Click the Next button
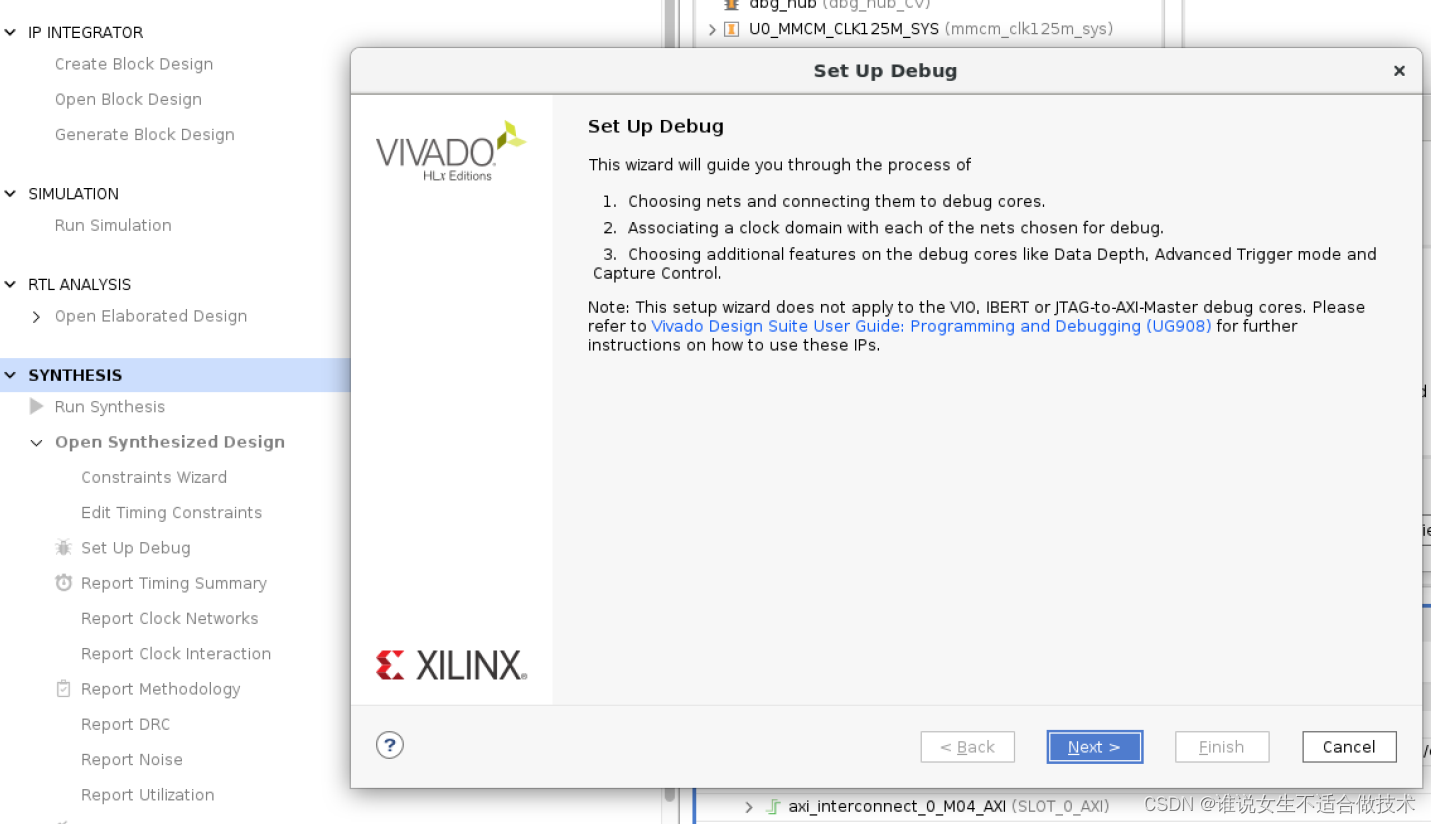 click(x=1095, y=747)
